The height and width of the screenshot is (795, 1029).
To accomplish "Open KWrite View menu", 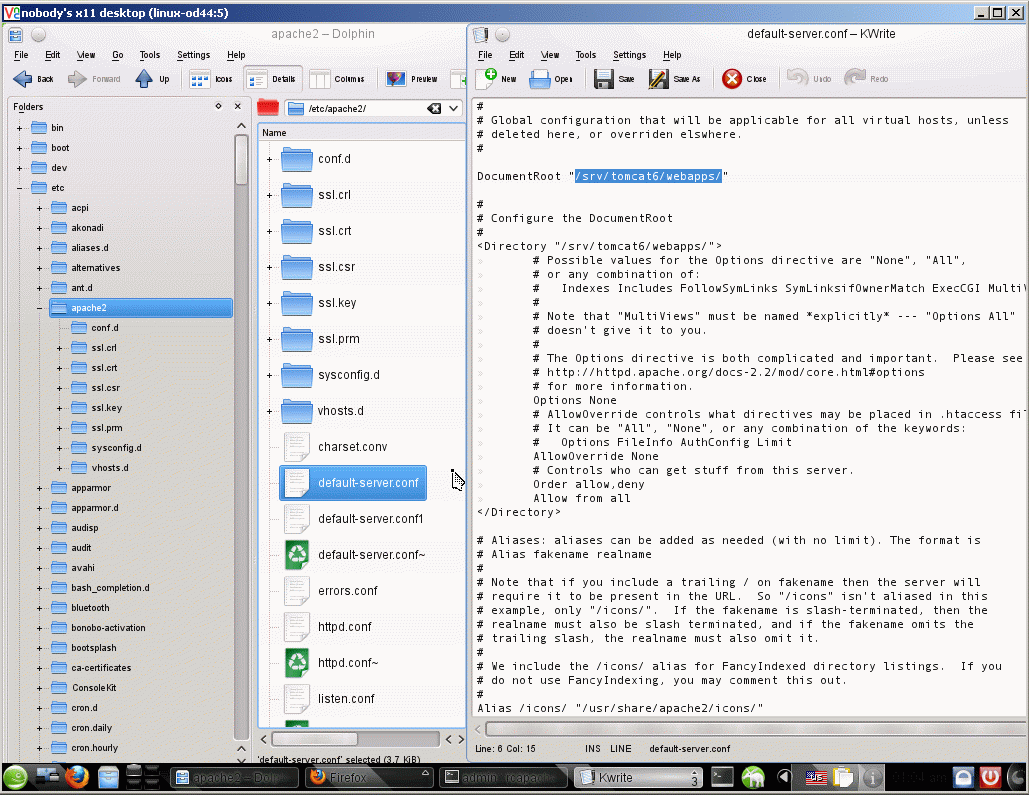I will (549, 55).
